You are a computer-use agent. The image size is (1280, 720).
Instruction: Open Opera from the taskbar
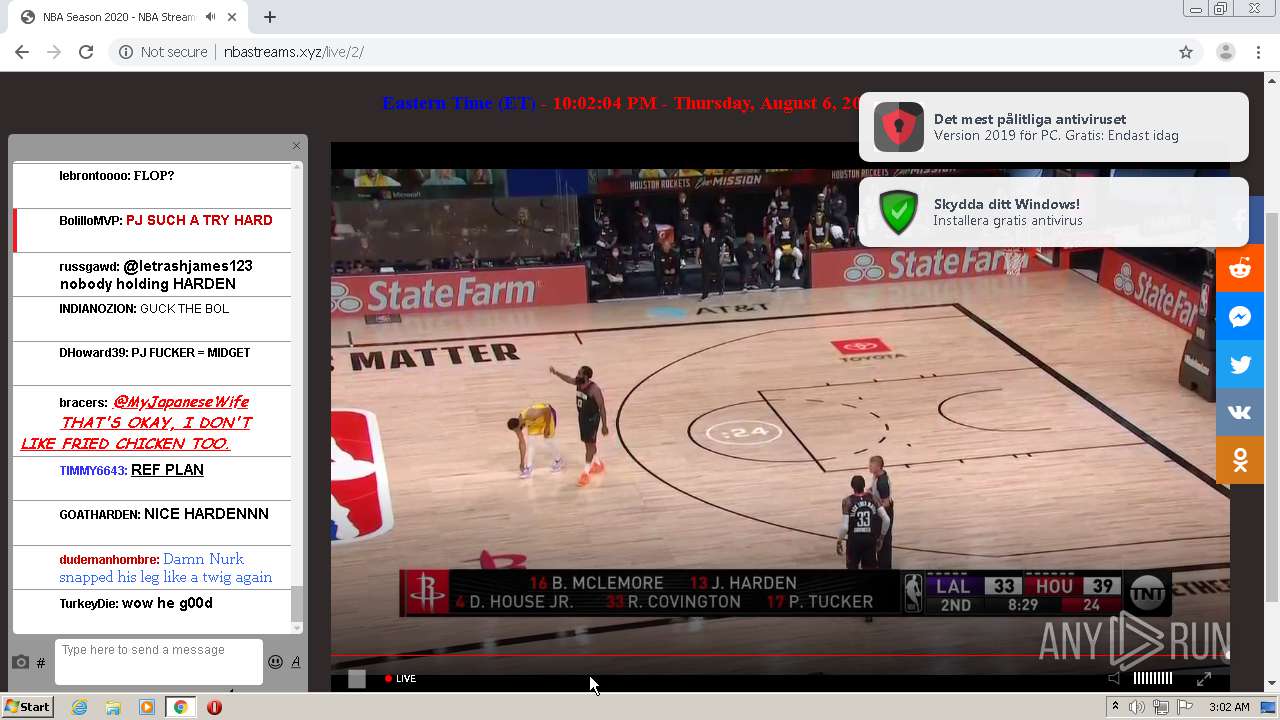tap(214, 707)
